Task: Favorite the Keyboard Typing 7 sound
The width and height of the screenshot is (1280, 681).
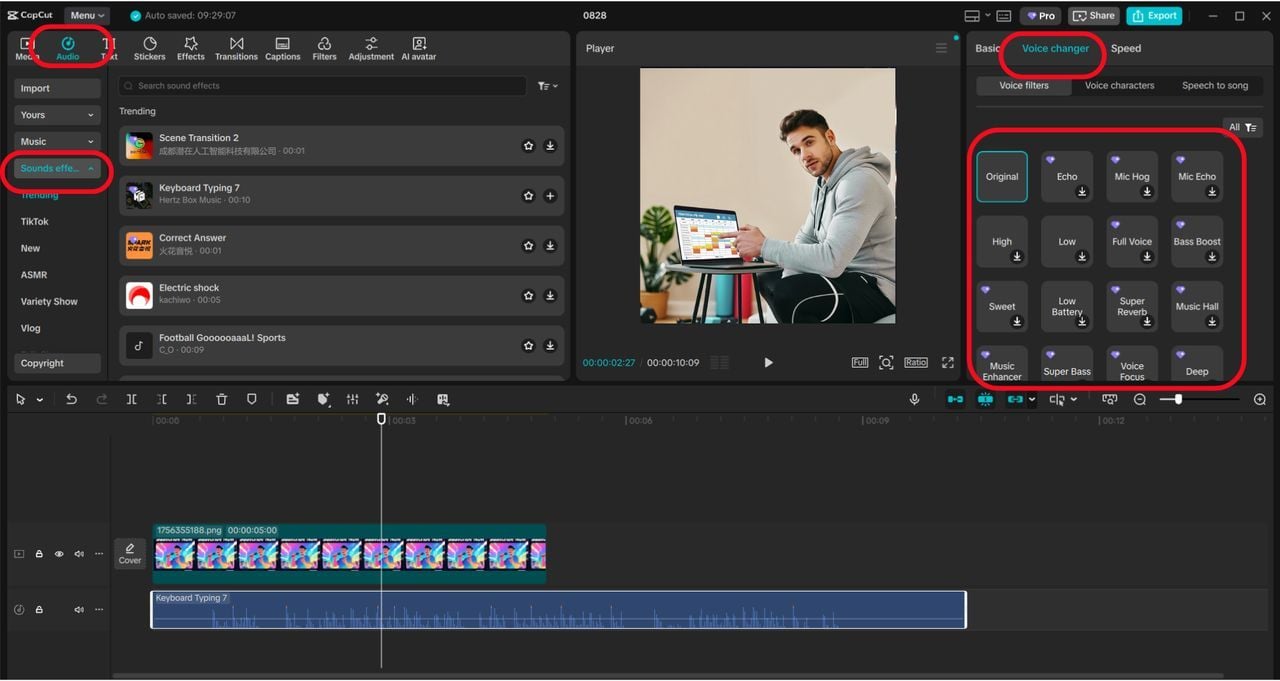Action: coord(528,196)
